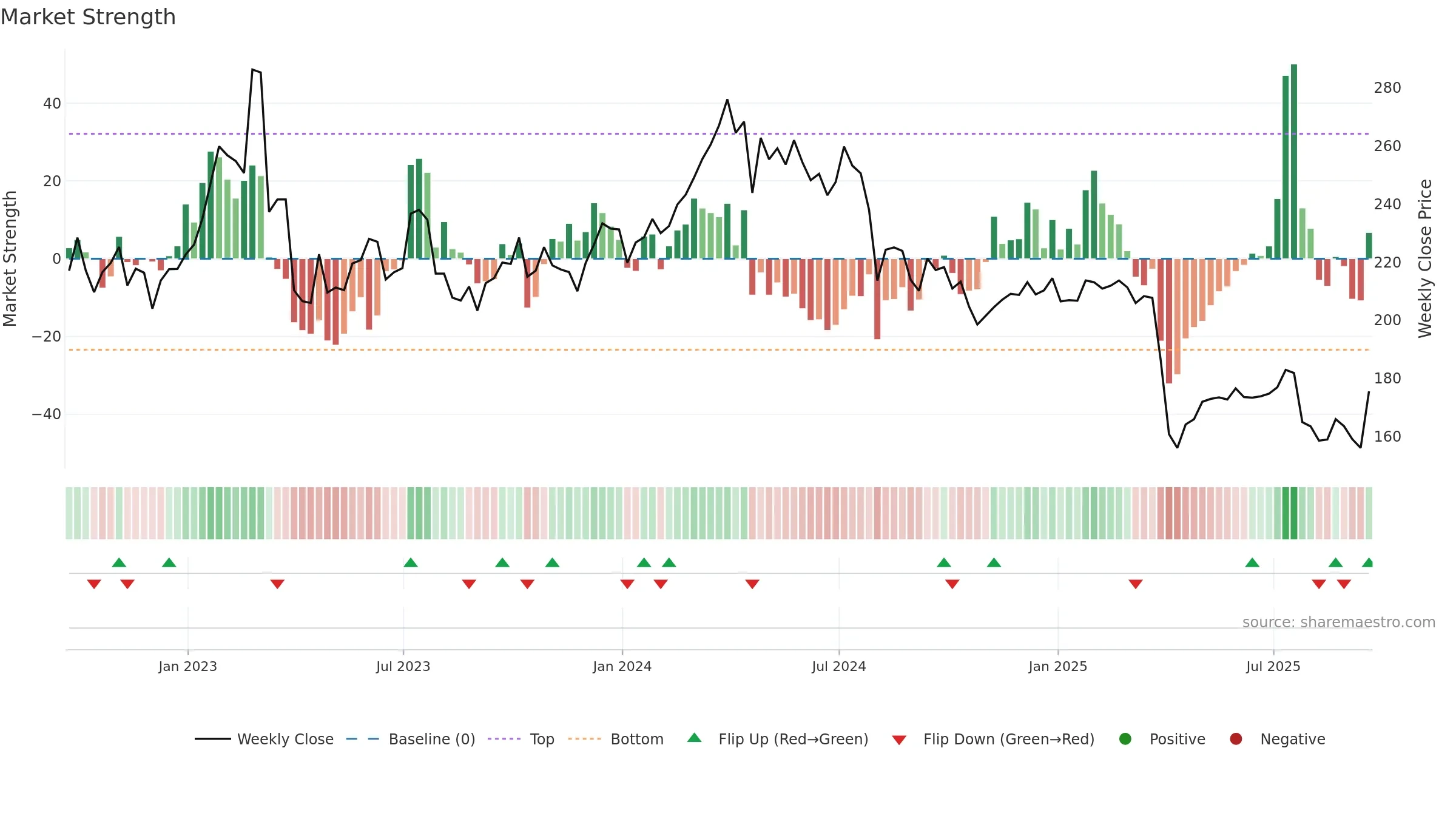
Task: Click the Jul 2025 date axis label
Action: [x=1273, y=666]
